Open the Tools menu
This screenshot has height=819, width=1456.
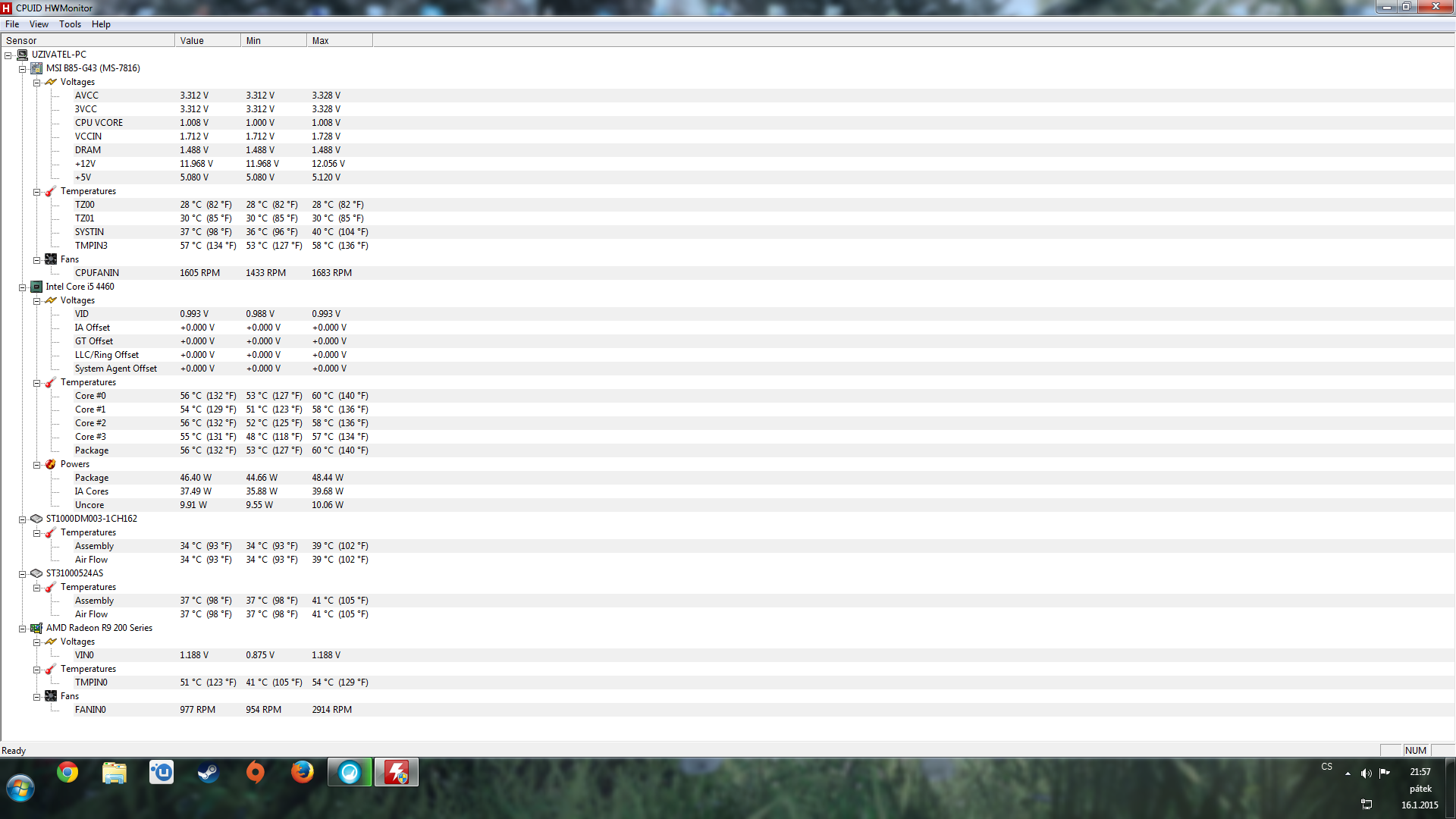70,24
